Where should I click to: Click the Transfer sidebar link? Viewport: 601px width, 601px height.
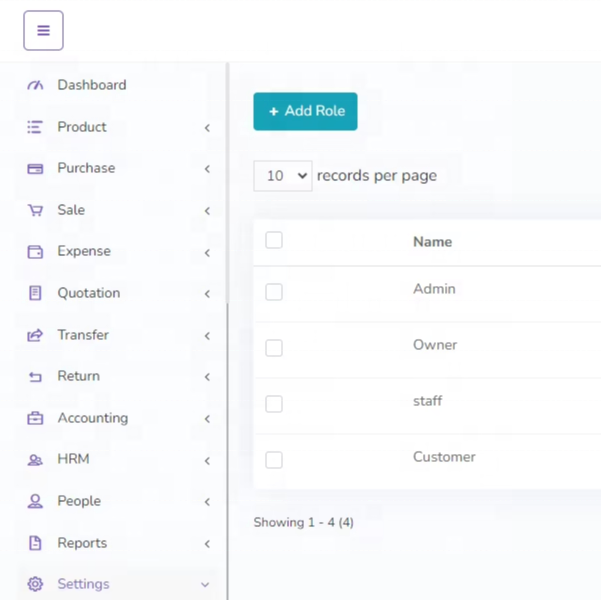pos(83,335)
